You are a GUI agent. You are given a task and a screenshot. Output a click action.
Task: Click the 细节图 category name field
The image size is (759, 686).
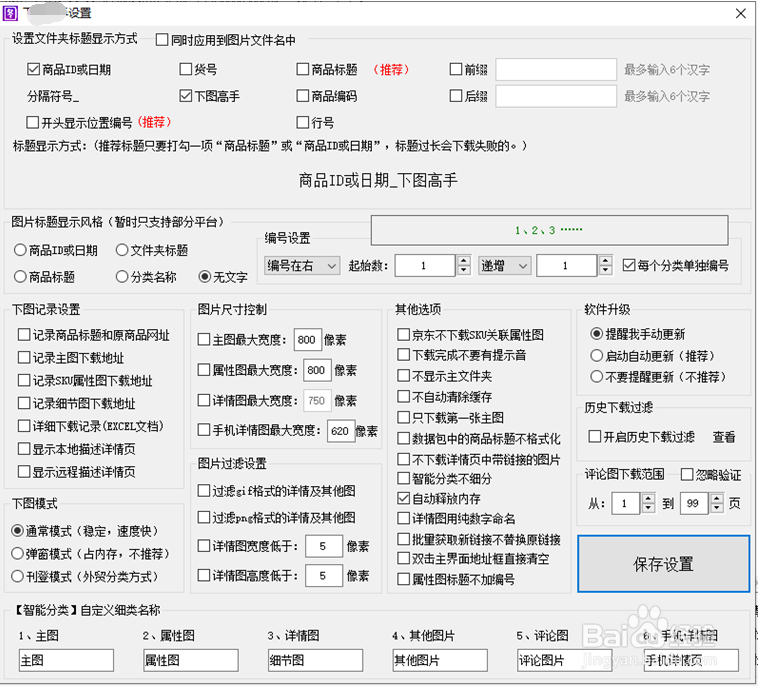(x=315, y=660)
